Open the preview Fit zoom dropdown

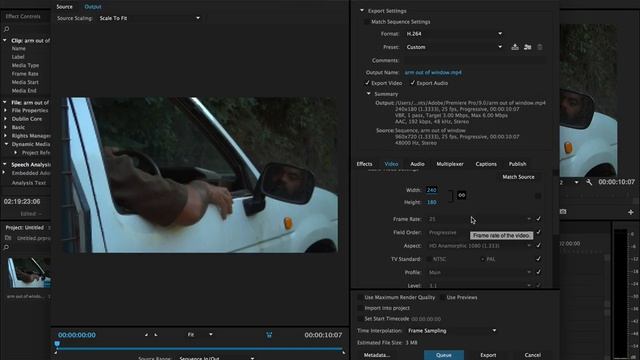coord(200,335)
